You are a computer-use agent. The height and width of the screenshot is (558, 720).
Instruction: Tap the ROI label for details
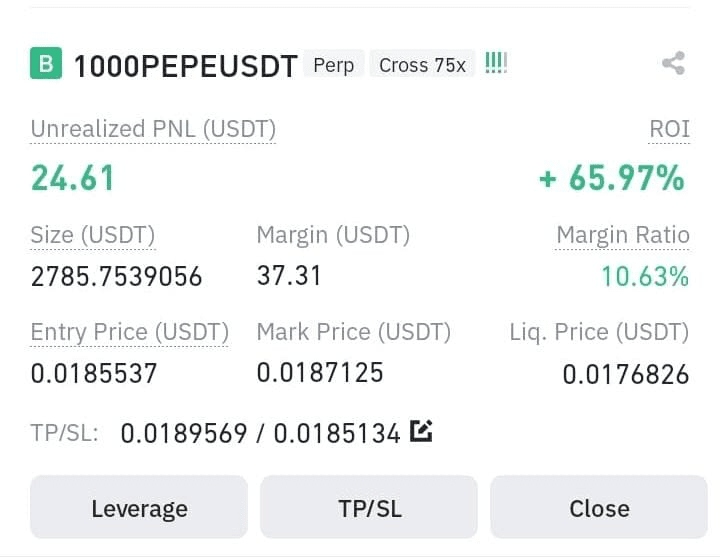click(669, 129)
